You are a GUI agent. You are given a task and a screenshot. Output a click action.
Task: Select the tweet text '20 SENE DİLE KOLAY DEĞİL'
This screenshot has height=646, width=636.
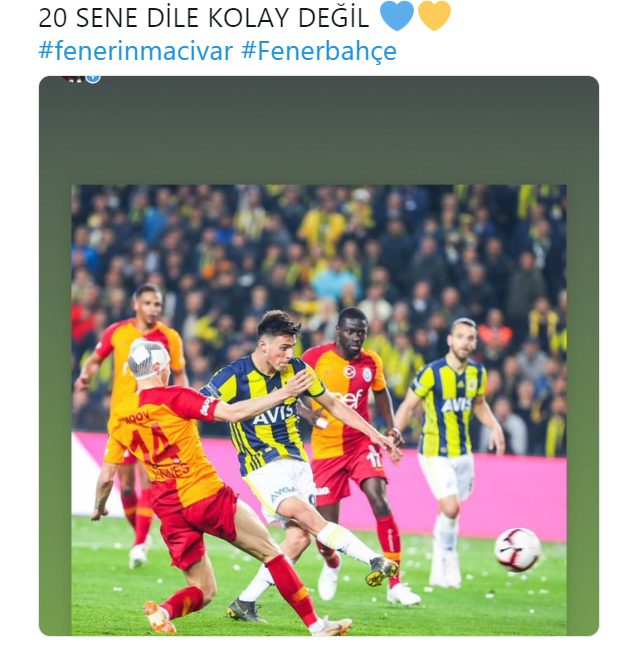coord(203,18)
